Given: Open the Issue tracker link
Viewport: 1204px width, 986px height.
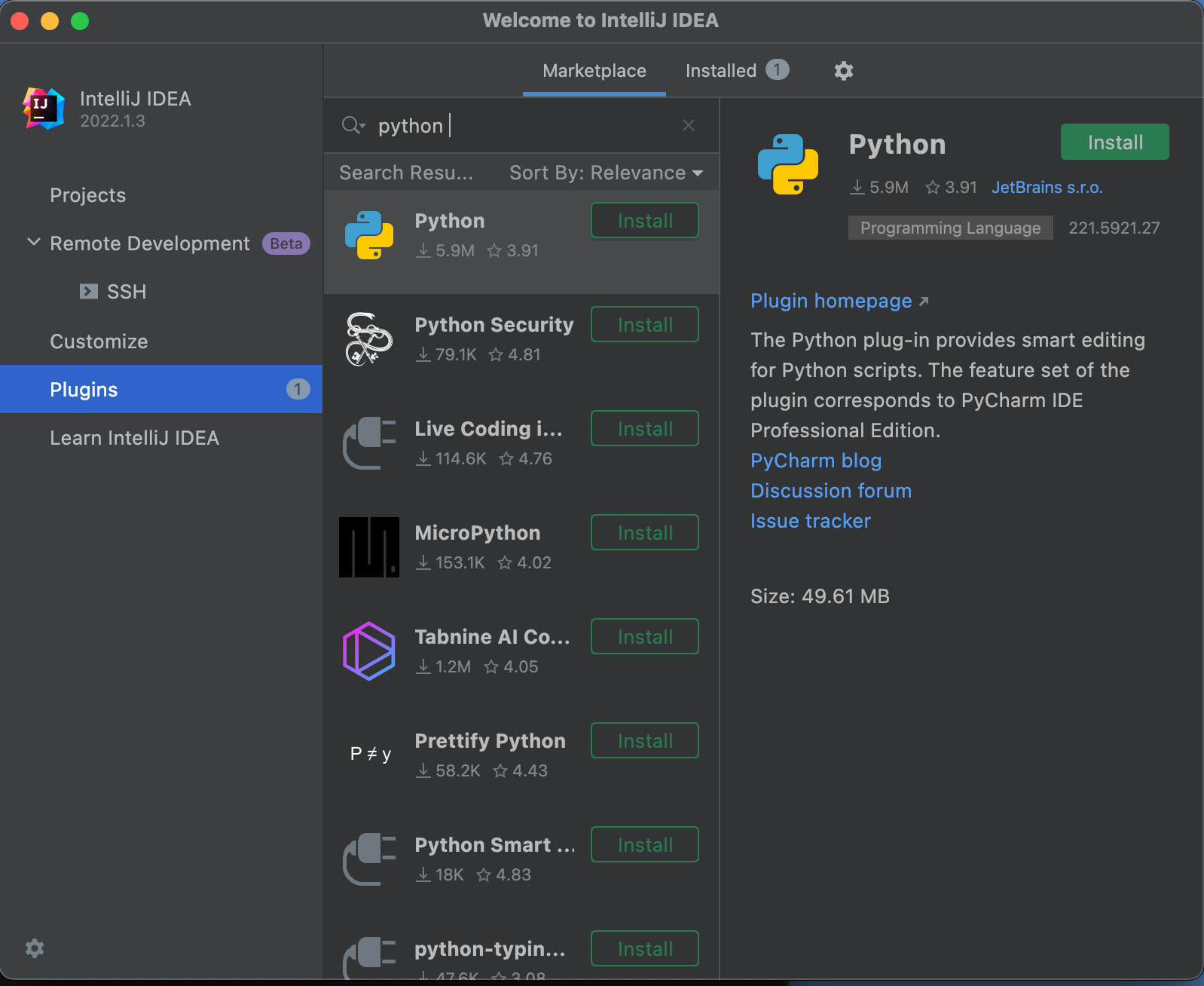Looking at the screenshot, I should [810, 521].
